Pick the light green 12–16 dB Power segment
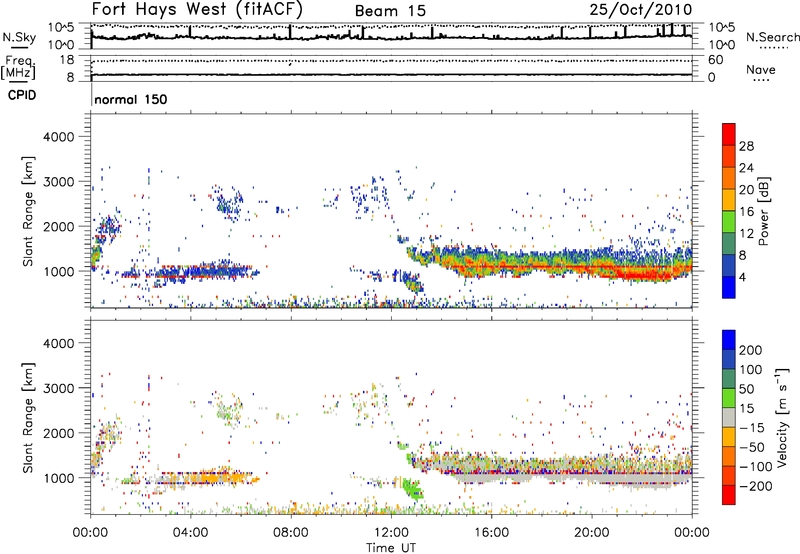Viewport: 800px width, 554px height. click(x=729, y=222)
